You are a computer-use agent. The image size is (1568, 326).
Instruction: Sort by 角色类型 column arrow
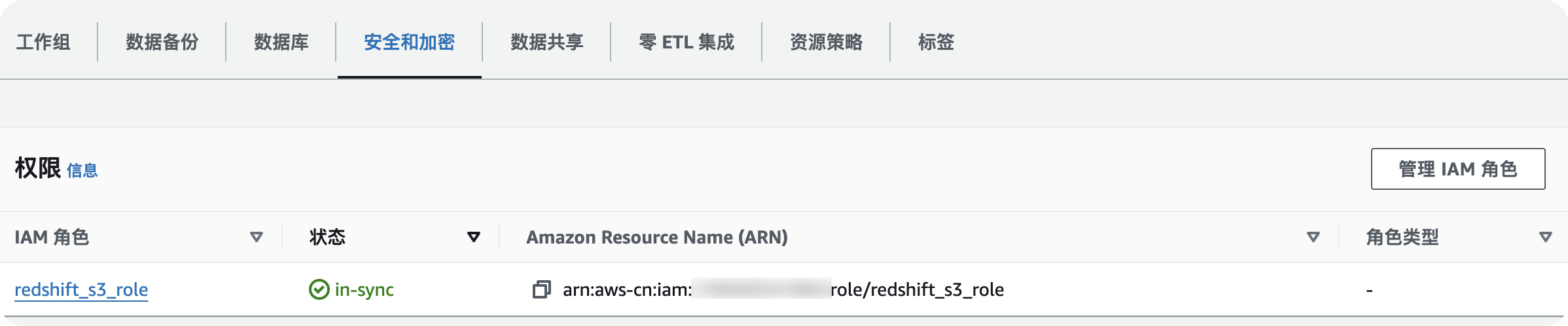[x=1546, y=237]
